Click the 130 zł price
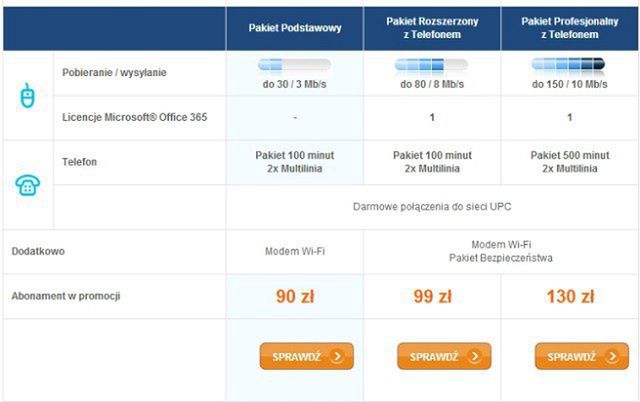 (x=570, y=297)
